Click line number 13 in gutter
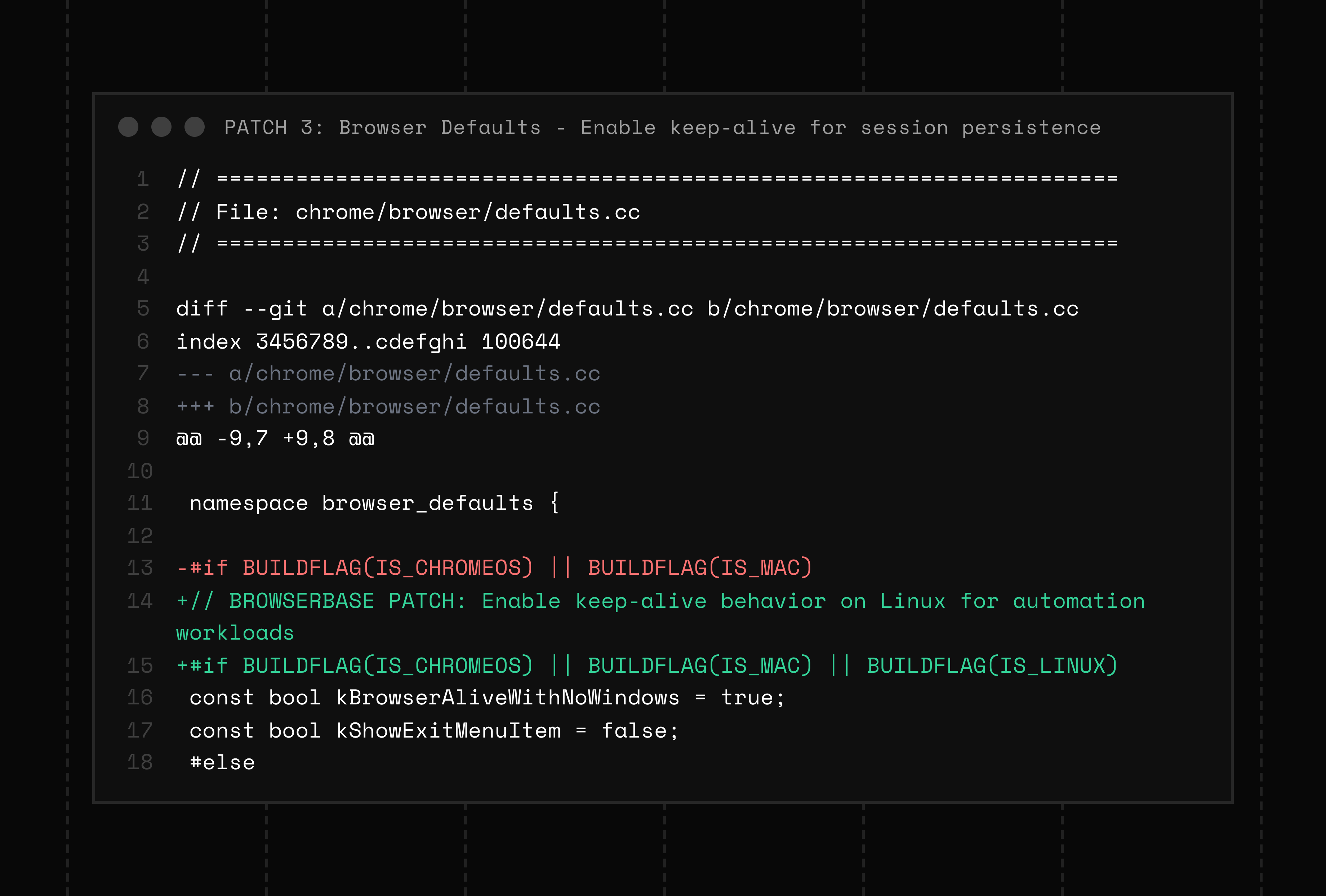The image size is (1326, 896). (140, 568)
